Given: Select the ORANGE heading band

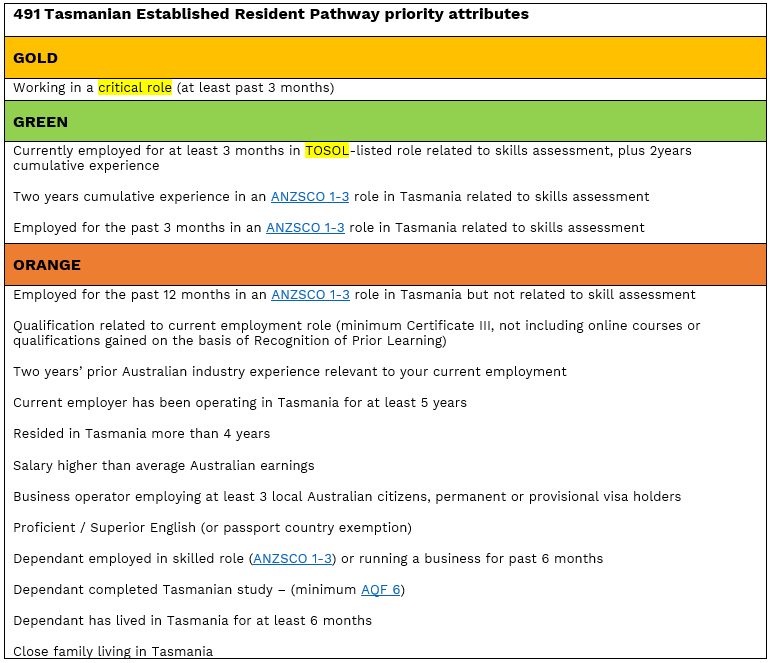Looking at the screenshot, I should 385,265.
